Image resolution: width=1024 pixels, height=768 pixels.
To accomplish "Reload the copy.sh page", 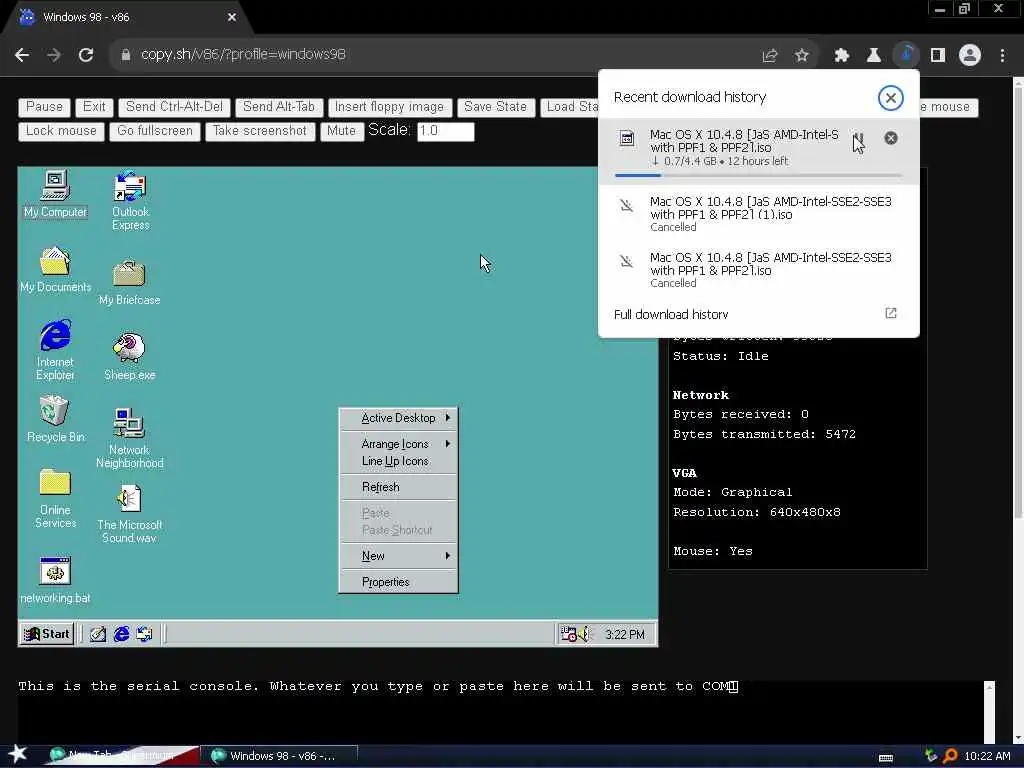I will coord(86,55).
